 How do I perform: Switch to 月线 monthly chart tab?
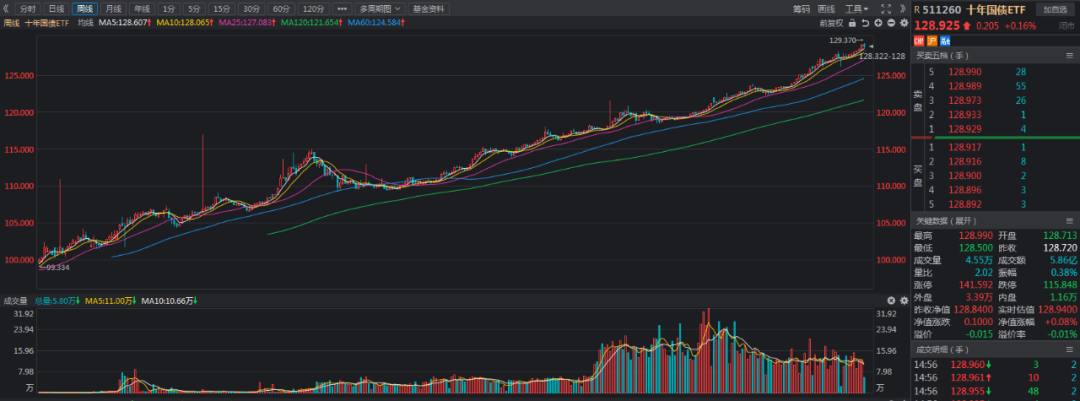click(113, 9)
